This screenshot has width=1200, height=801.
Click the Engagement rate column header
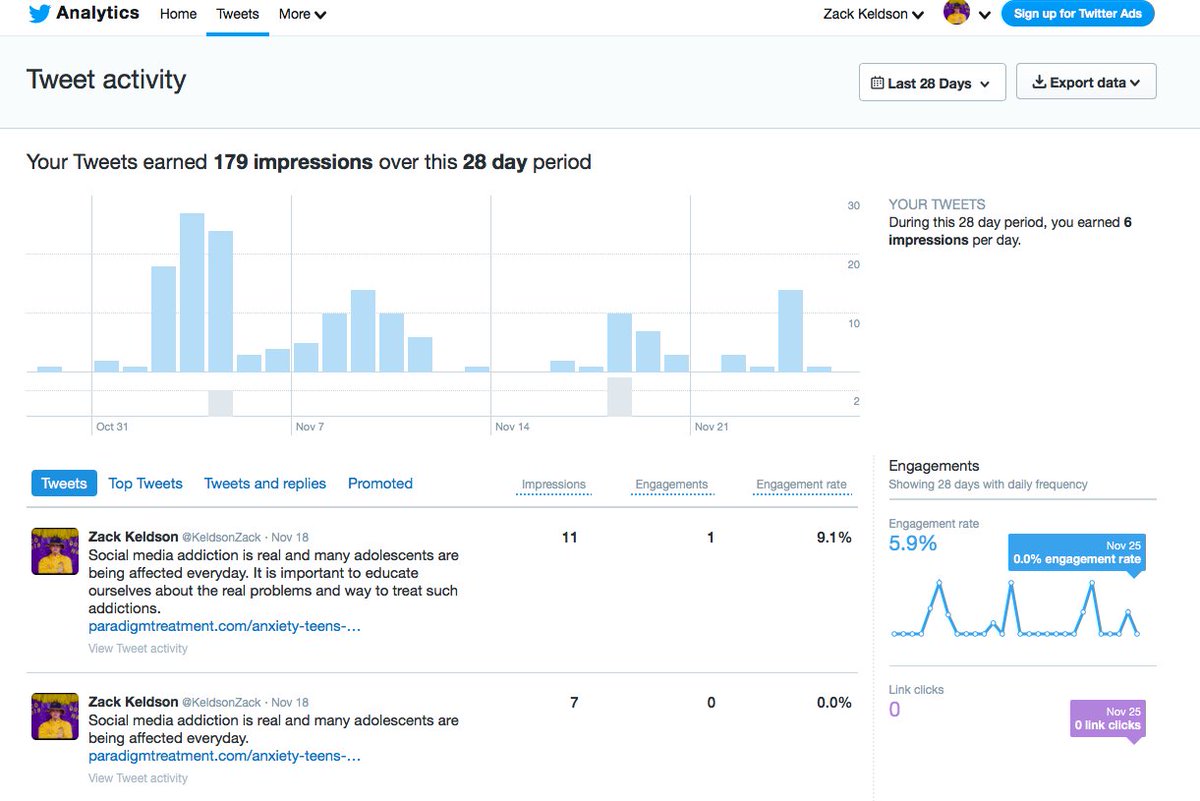[x=801, y=485]
